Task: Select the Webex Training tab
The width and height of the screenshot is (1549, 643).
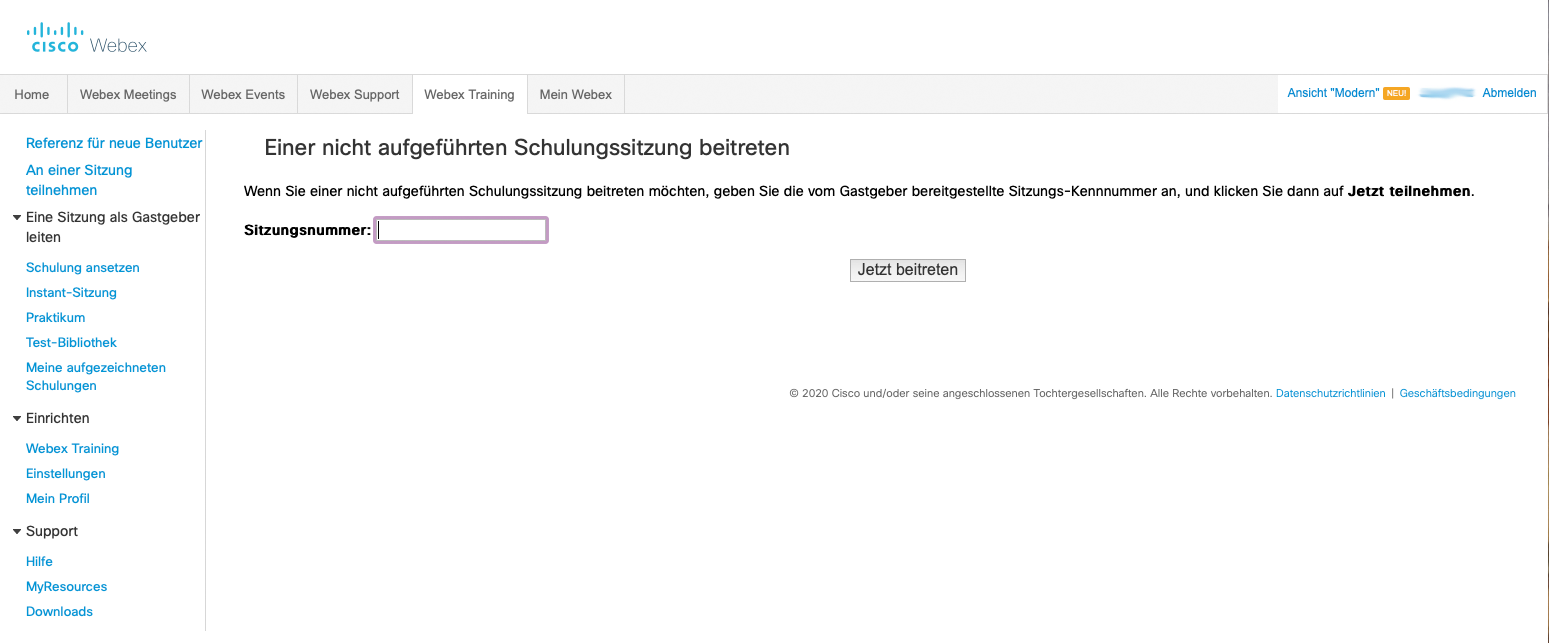Action: pos(469,95)
